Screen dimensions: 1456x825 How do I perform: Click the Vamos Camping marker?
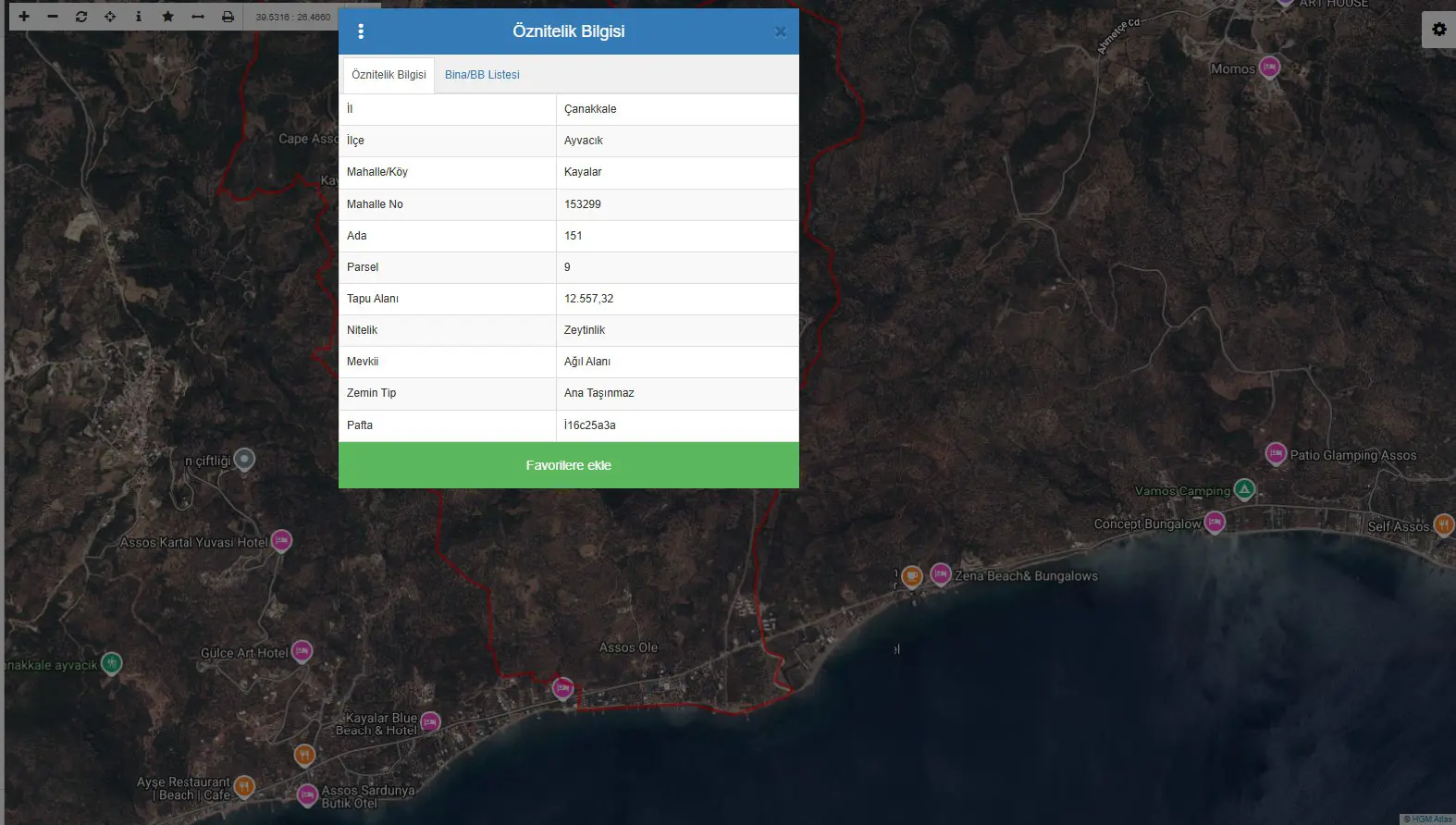[1245, 489]
